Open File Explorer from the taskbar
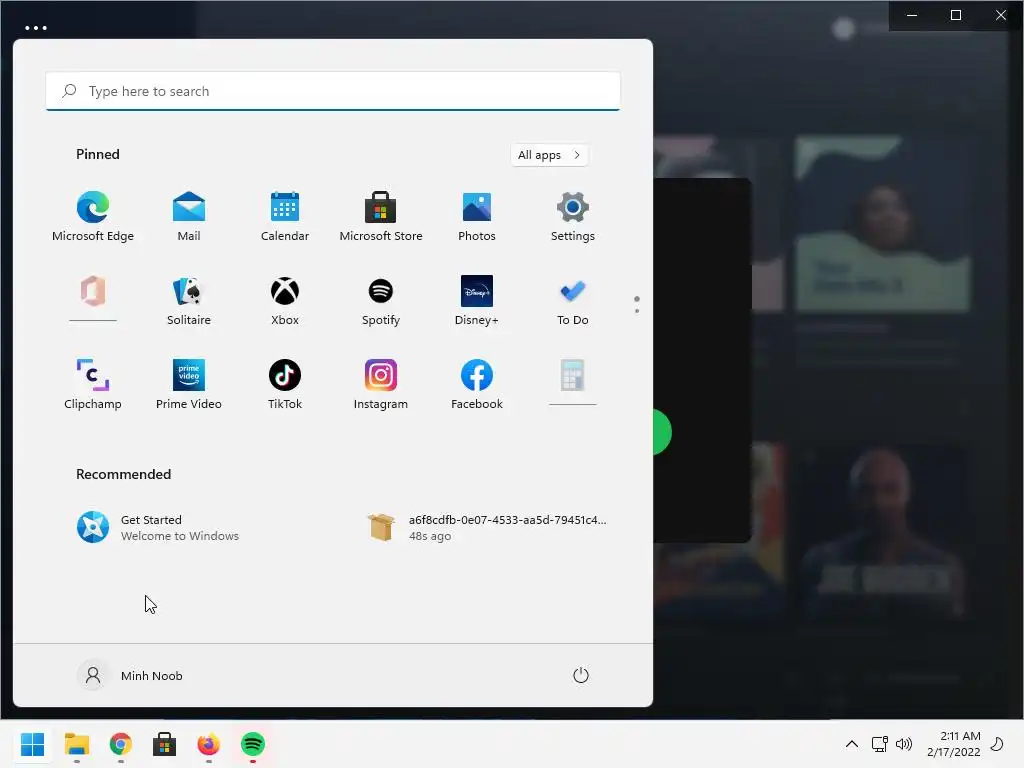1024x768 pixels. pyautogui.click(x=77, y=744)
